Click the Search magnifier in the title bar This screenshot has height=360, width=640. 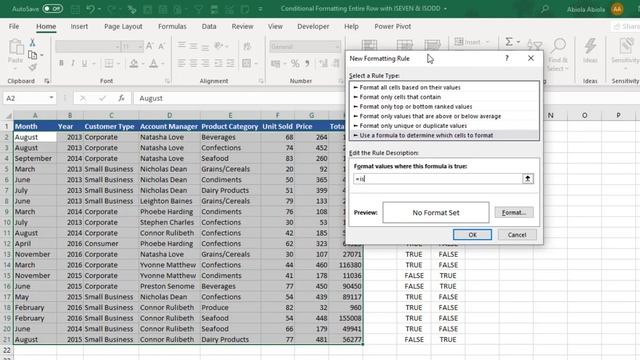[544, 9]
